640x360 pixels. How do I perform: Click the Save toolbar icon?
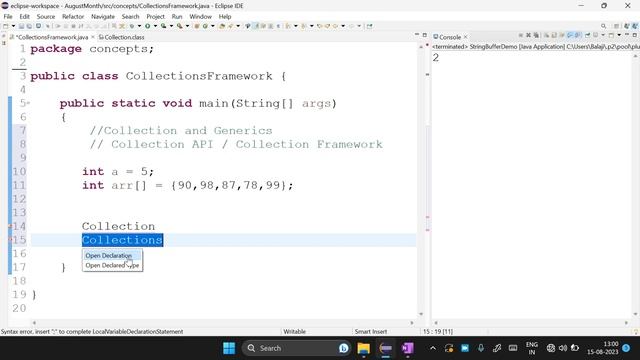coord(22,26)
